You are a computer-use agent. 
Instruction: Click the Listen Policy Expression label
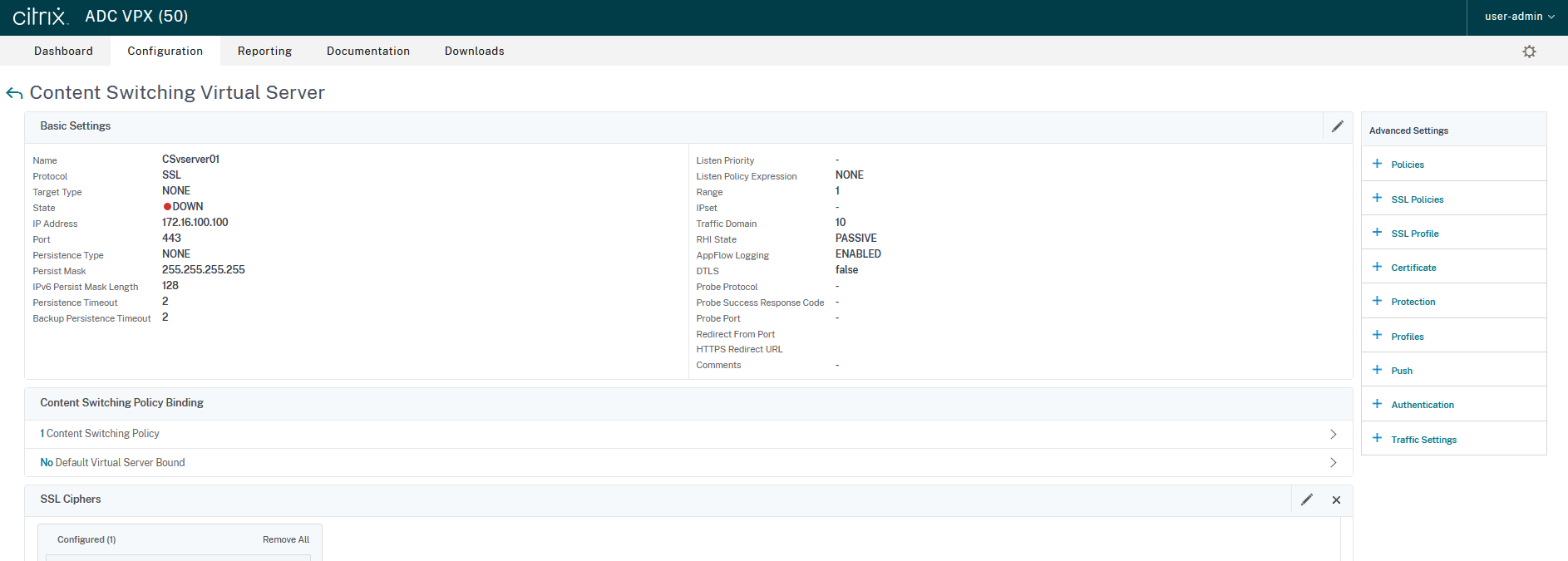point(747,176)
